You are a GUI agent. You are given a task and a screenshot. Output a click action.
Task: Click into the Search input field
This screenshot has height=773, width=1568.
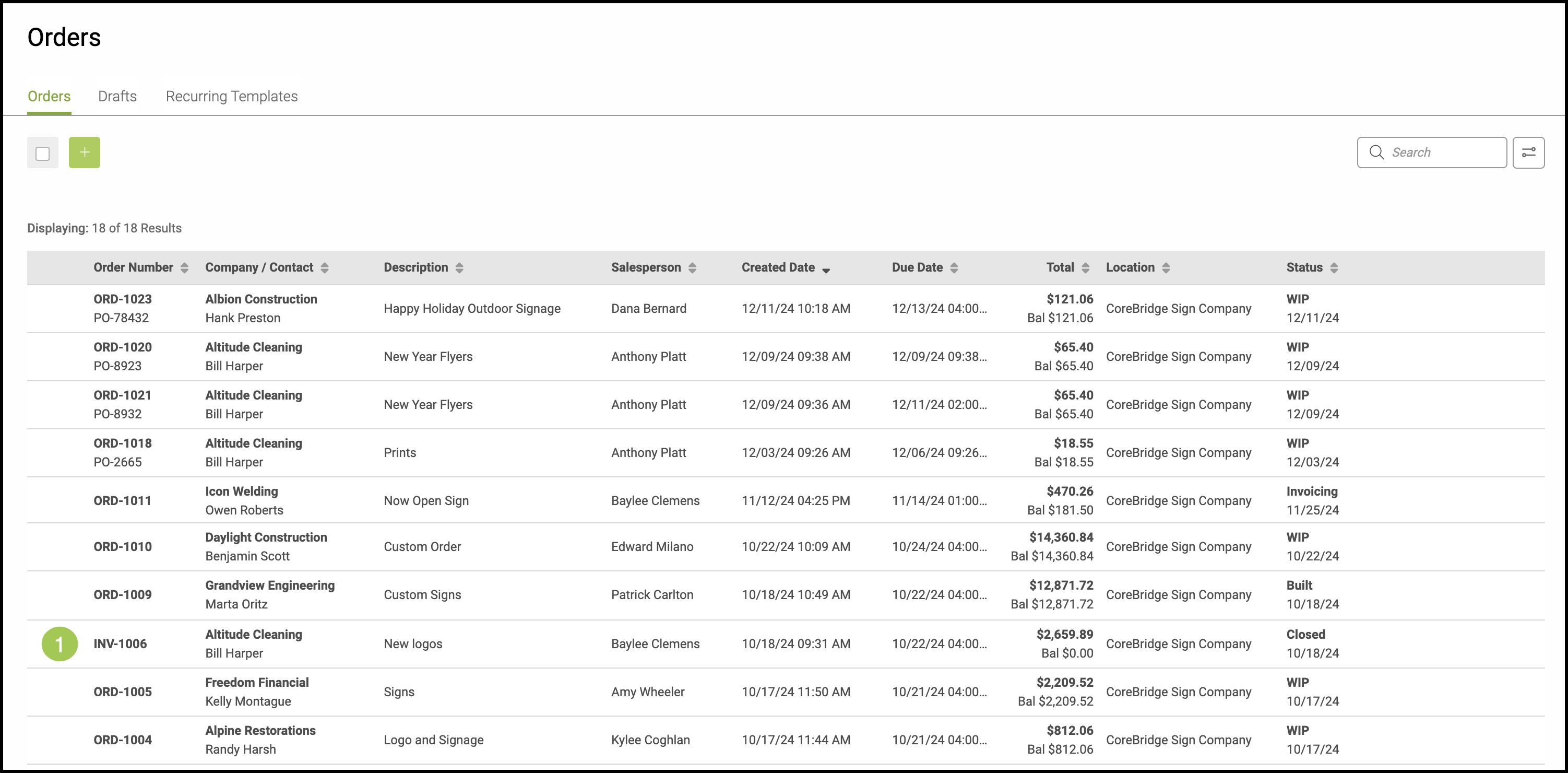(1443, 153)
